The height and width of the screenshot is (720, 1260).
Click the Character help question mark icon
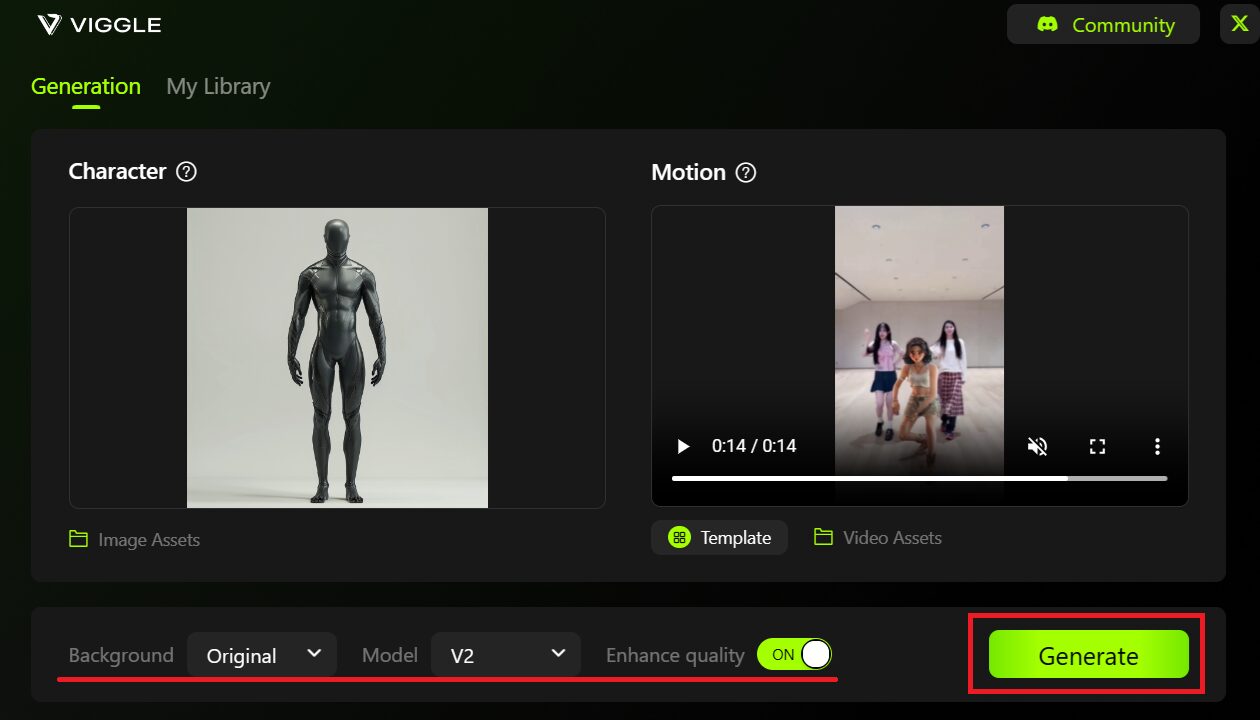[x=186, y=171]
